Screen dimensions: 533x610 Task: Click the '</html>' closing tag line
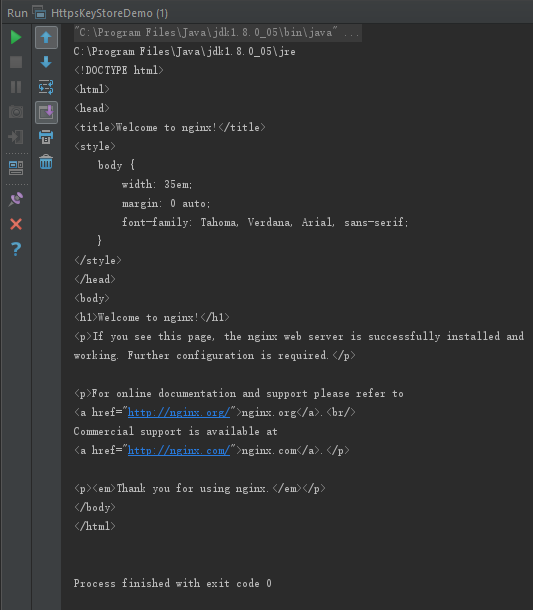(95, 526)
